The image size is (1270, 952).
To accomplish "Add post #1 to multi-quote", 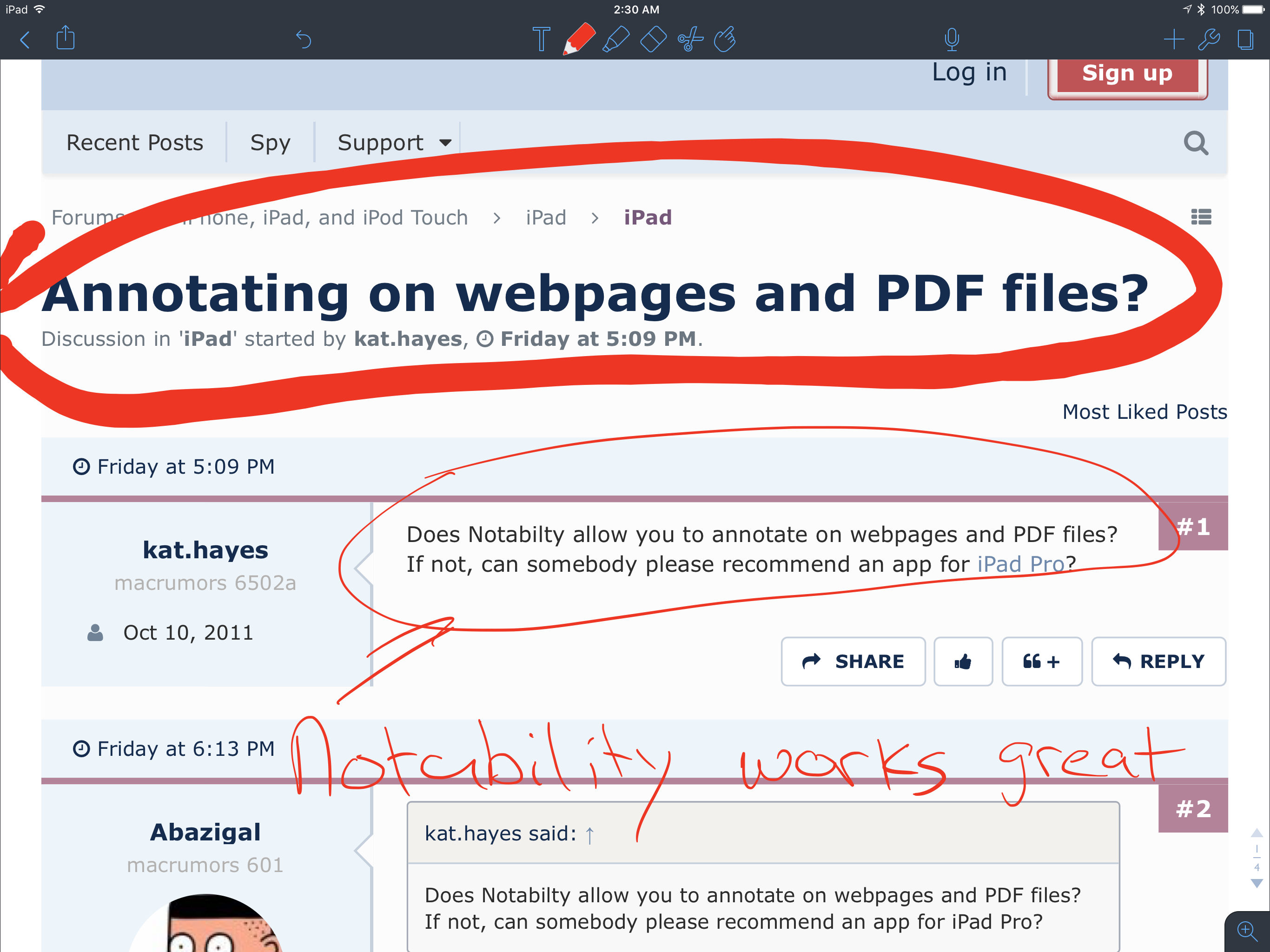I will [x=1041, y=661].
